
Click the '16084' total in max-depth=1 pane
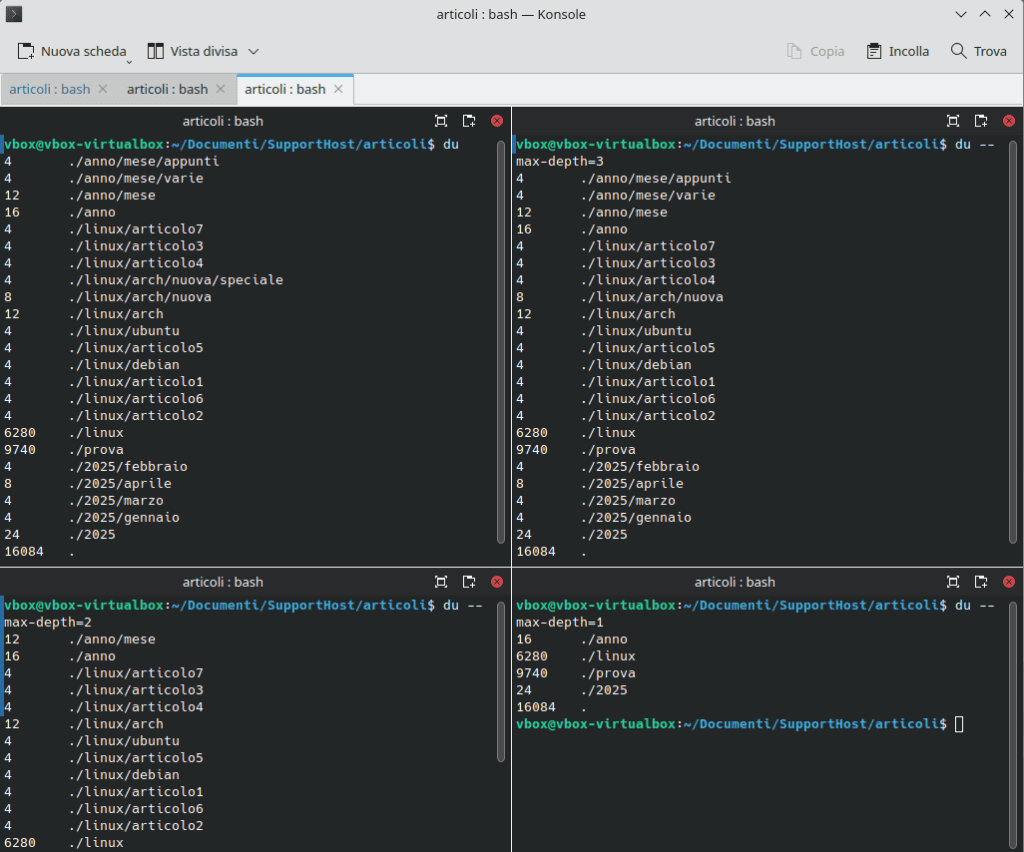pos(536,707)
